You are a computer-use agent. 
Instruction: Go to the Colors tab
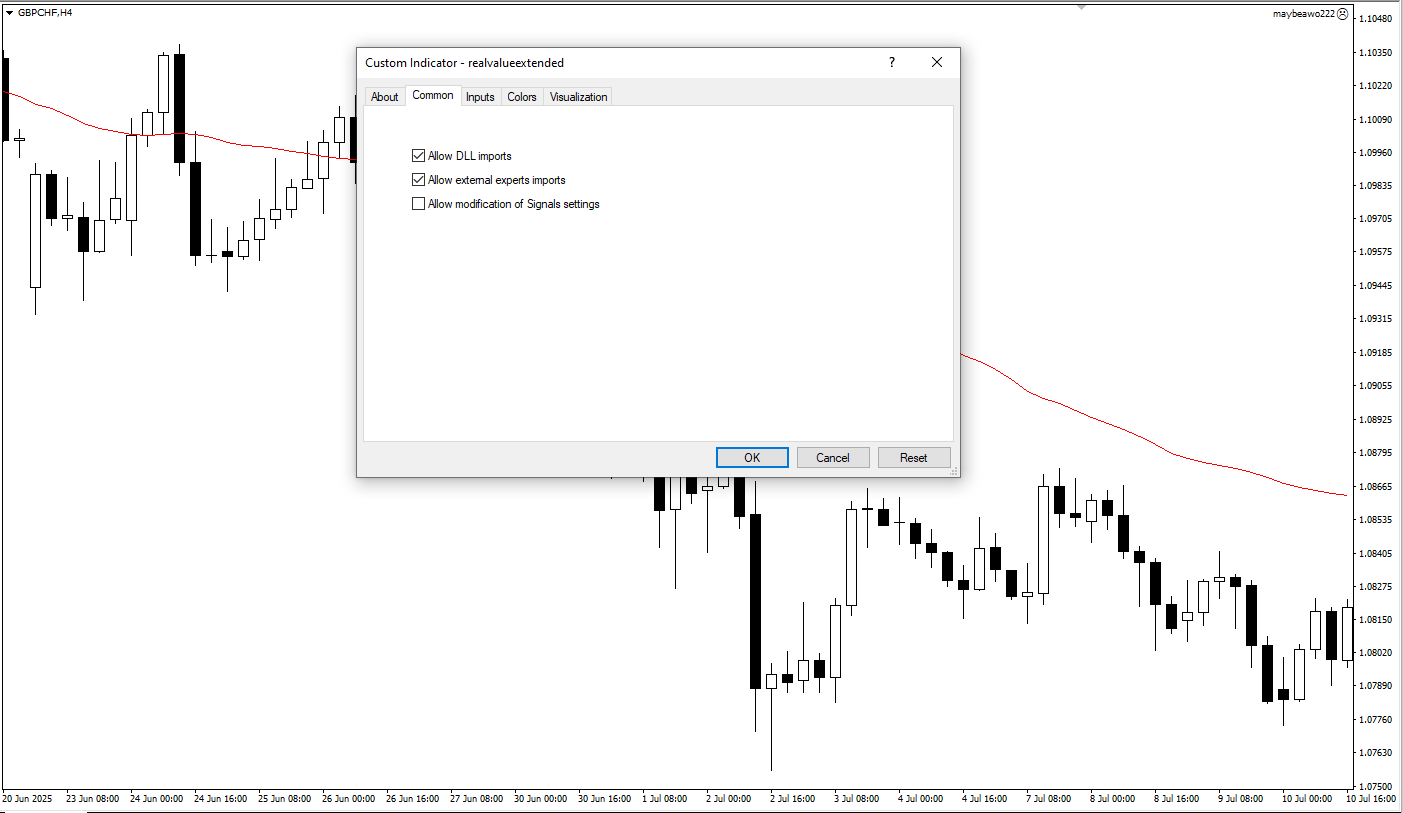522,97
